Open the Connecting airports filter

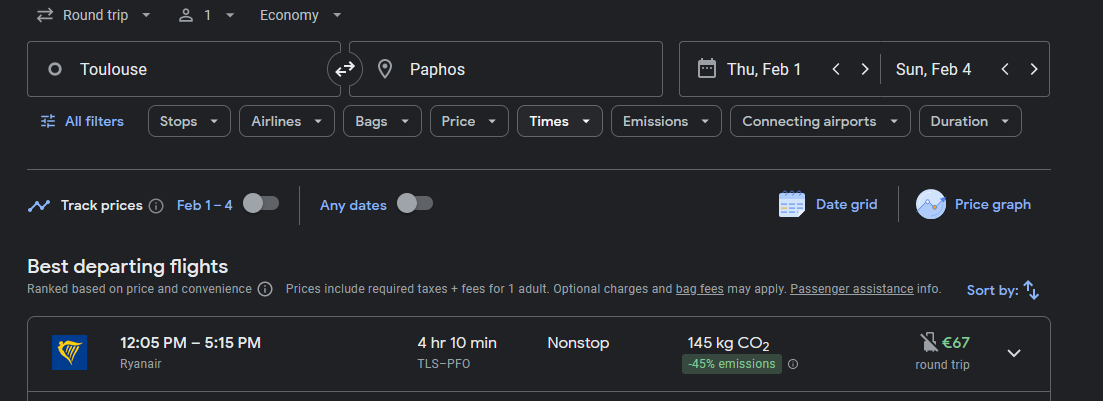[820, 121]
